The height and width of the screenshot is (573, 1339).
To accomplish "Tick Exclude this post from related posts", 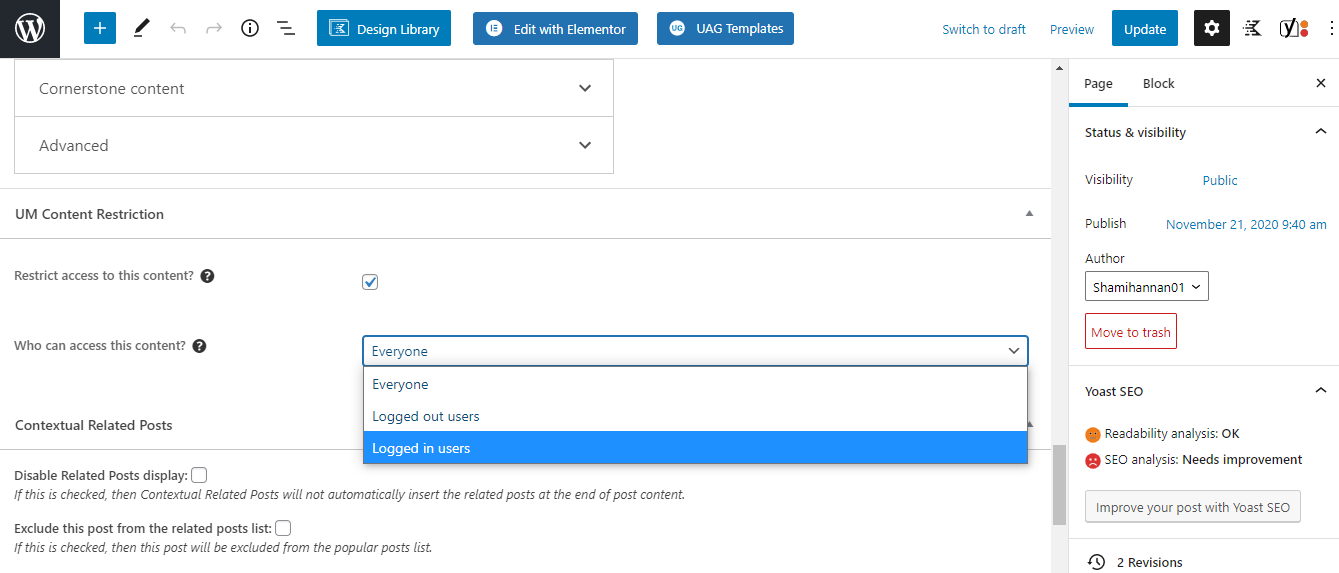I will point(283,528).
